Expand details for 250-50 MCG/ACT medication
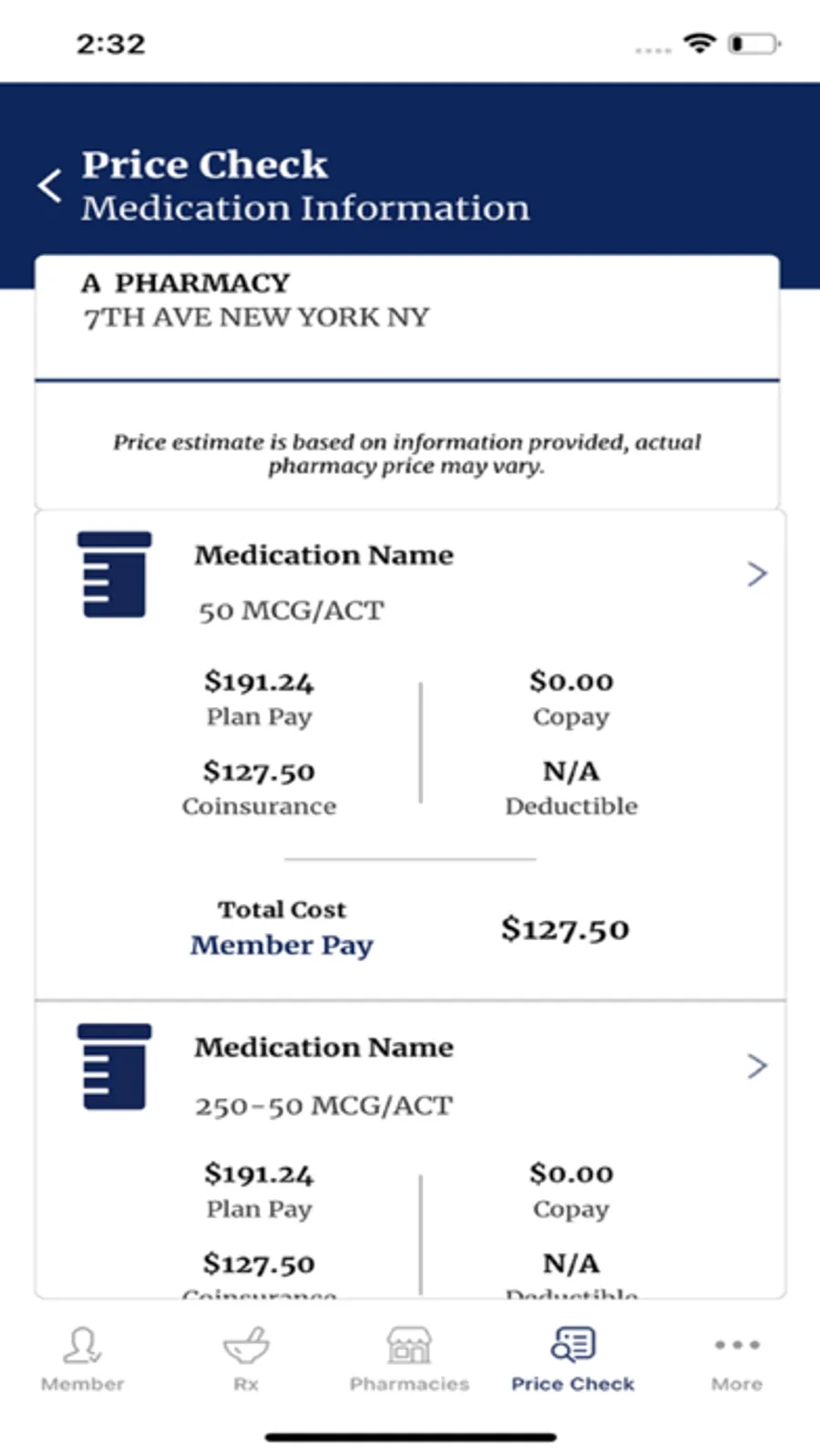Viewport: 820px width, 1456px height. [756, 1066]
